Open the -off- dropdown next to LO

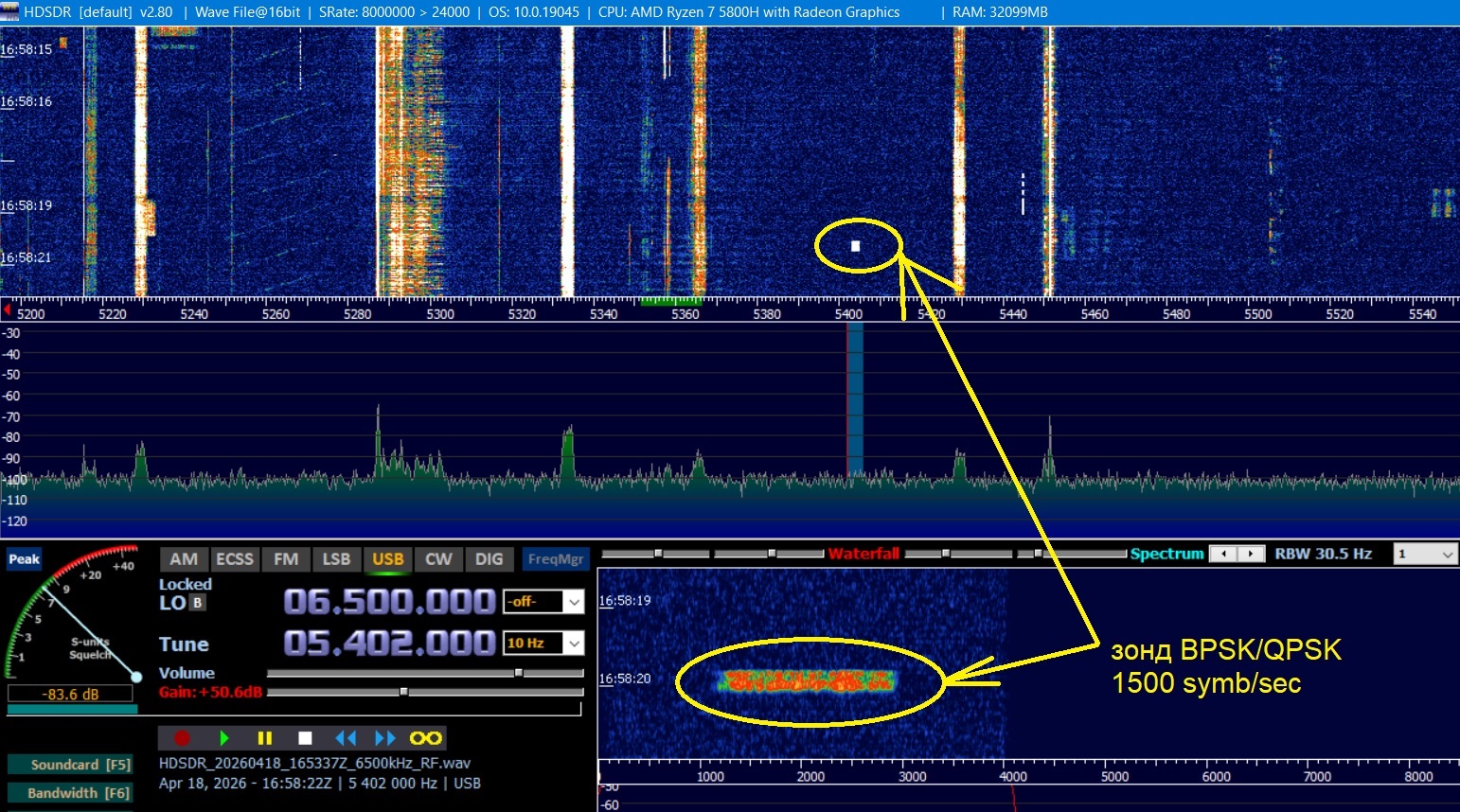coord(574,602)
